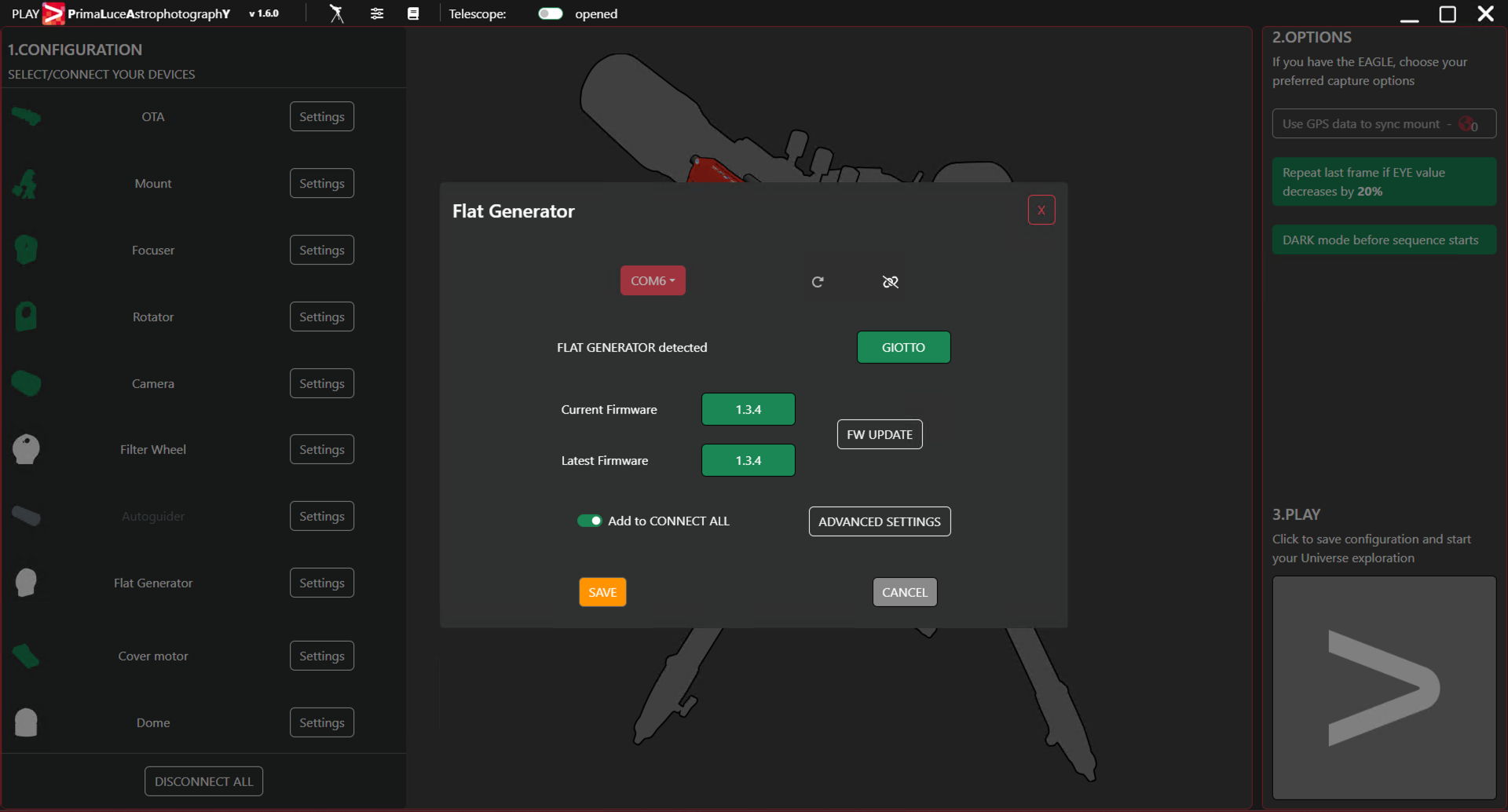Image resolution: width=1508 pixels, height=812 pixels.
Task: Open Settings for Flat Generator
Action: click(322, 583)
